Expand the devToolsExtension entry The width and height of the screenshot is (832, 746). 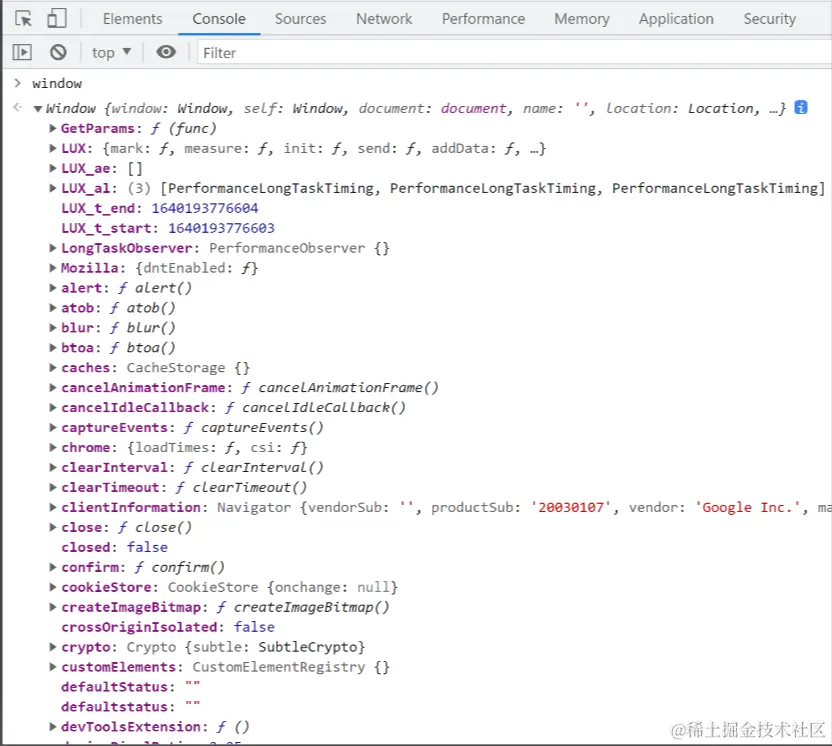[53, 727]
